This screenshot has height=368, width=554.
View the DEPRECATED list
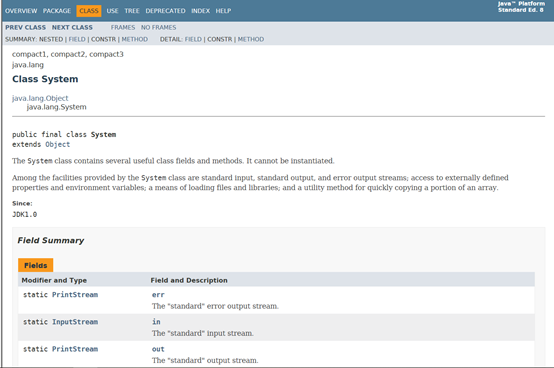click(x=165, y=11)
